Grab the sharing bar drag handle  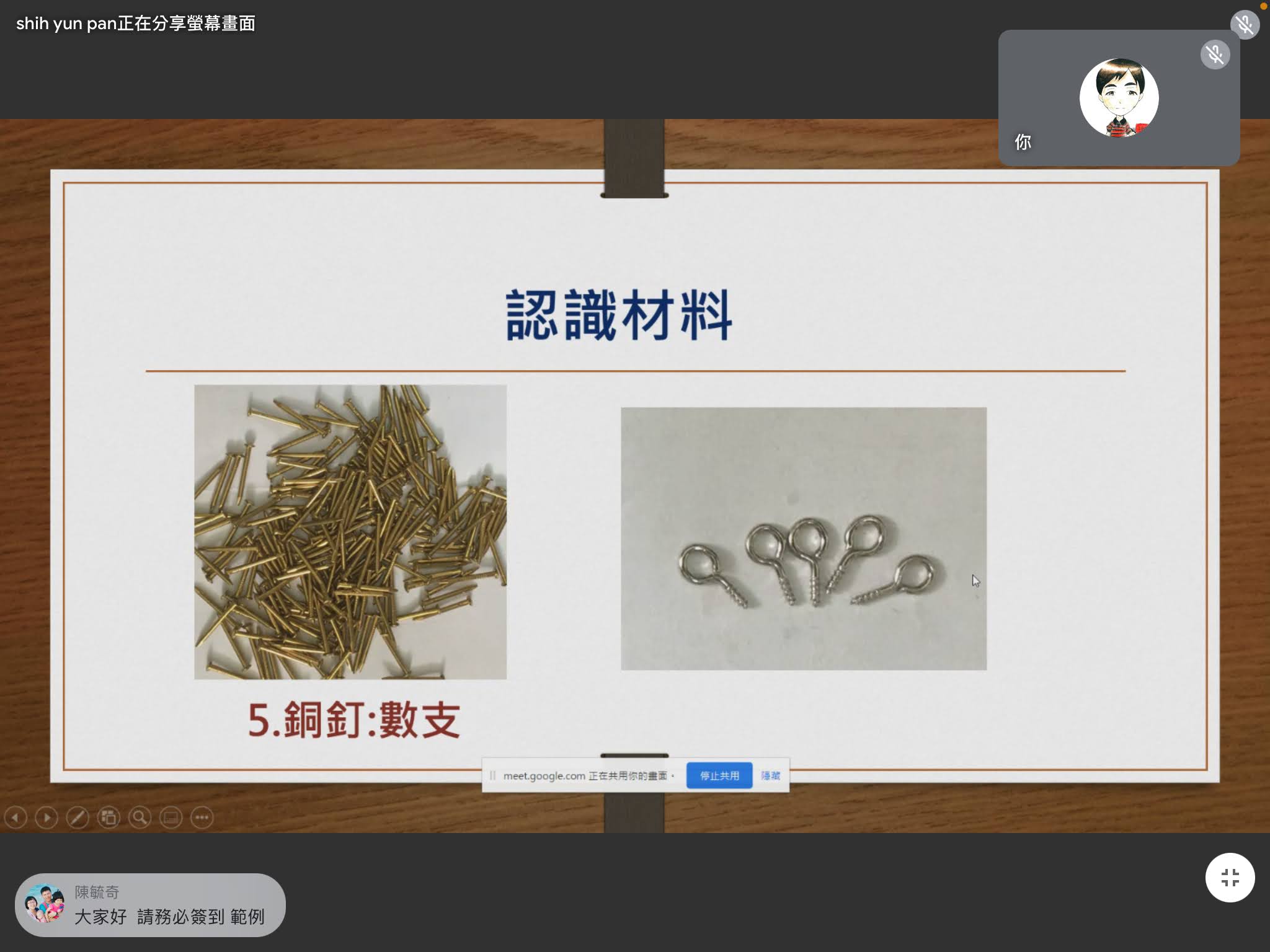(x=492, y=775)
